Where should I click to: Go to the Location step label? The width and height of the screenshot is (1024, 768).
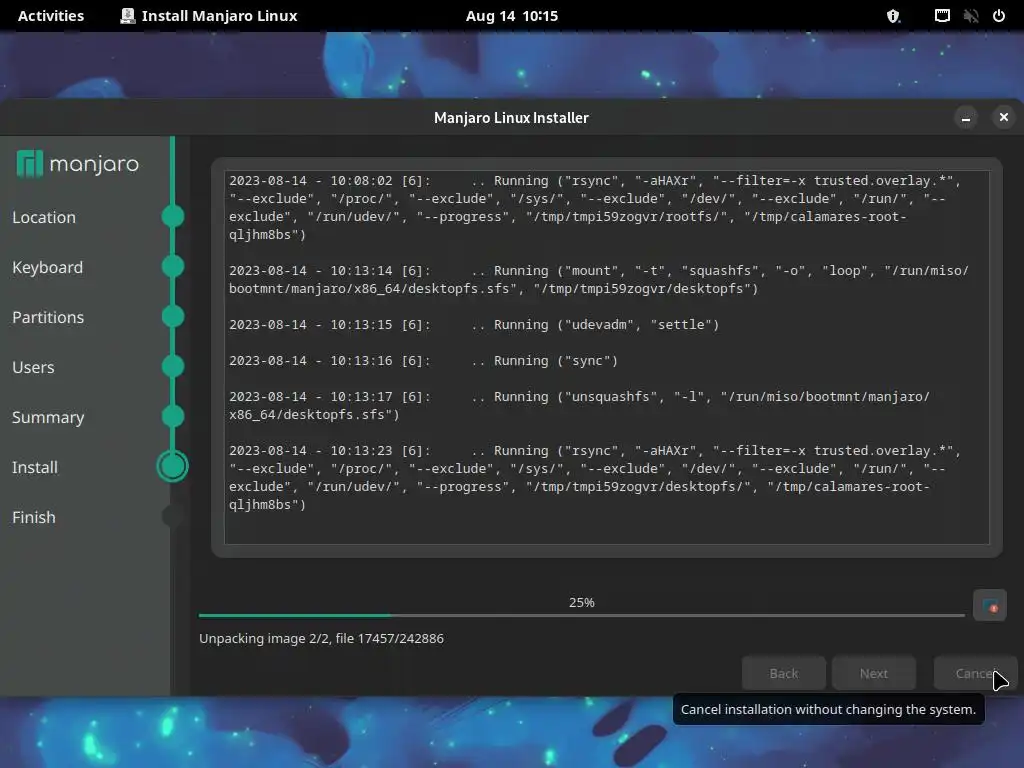point(44,217)
